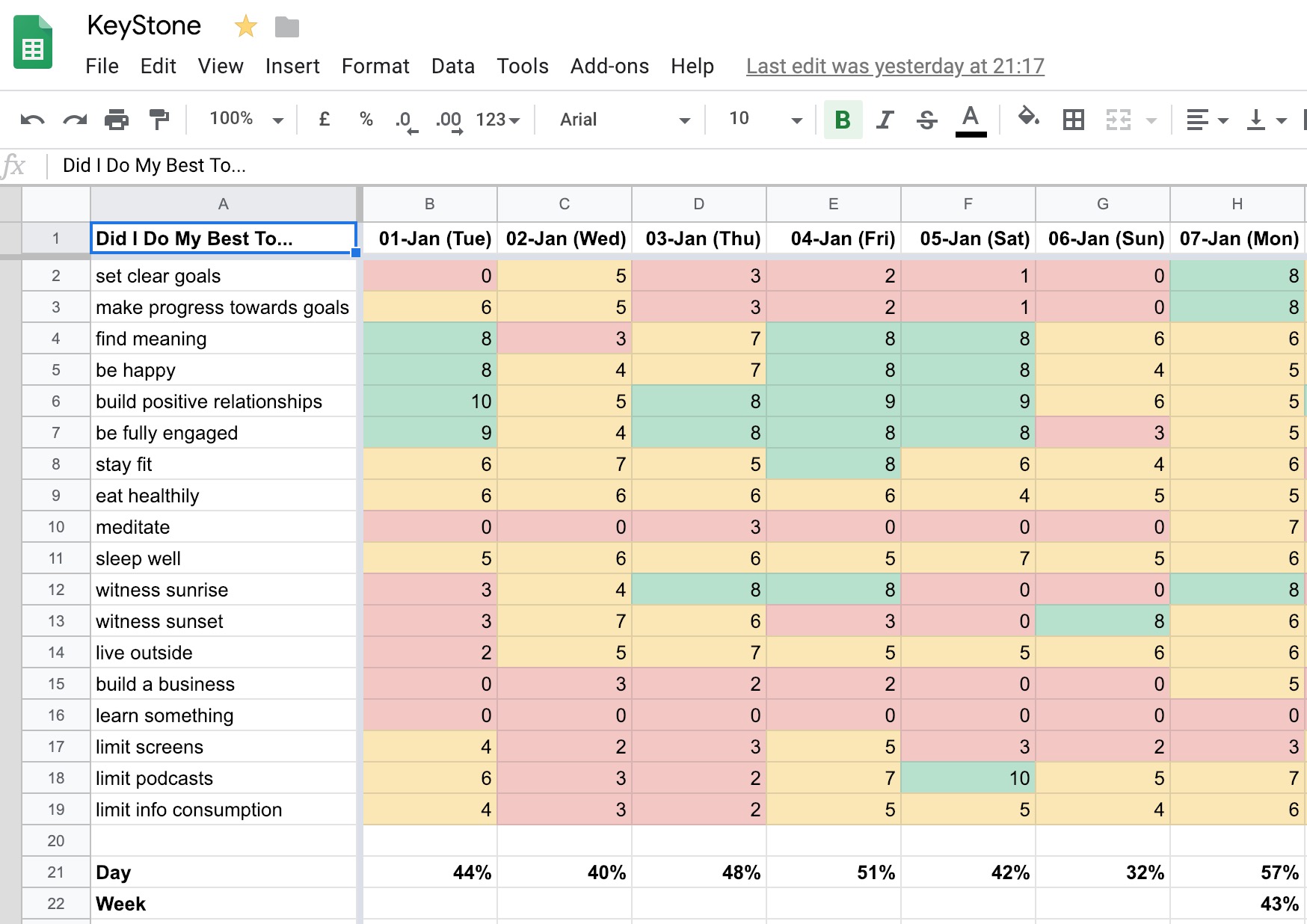Apply strikethrough to the selected cell

coord(926,119)
